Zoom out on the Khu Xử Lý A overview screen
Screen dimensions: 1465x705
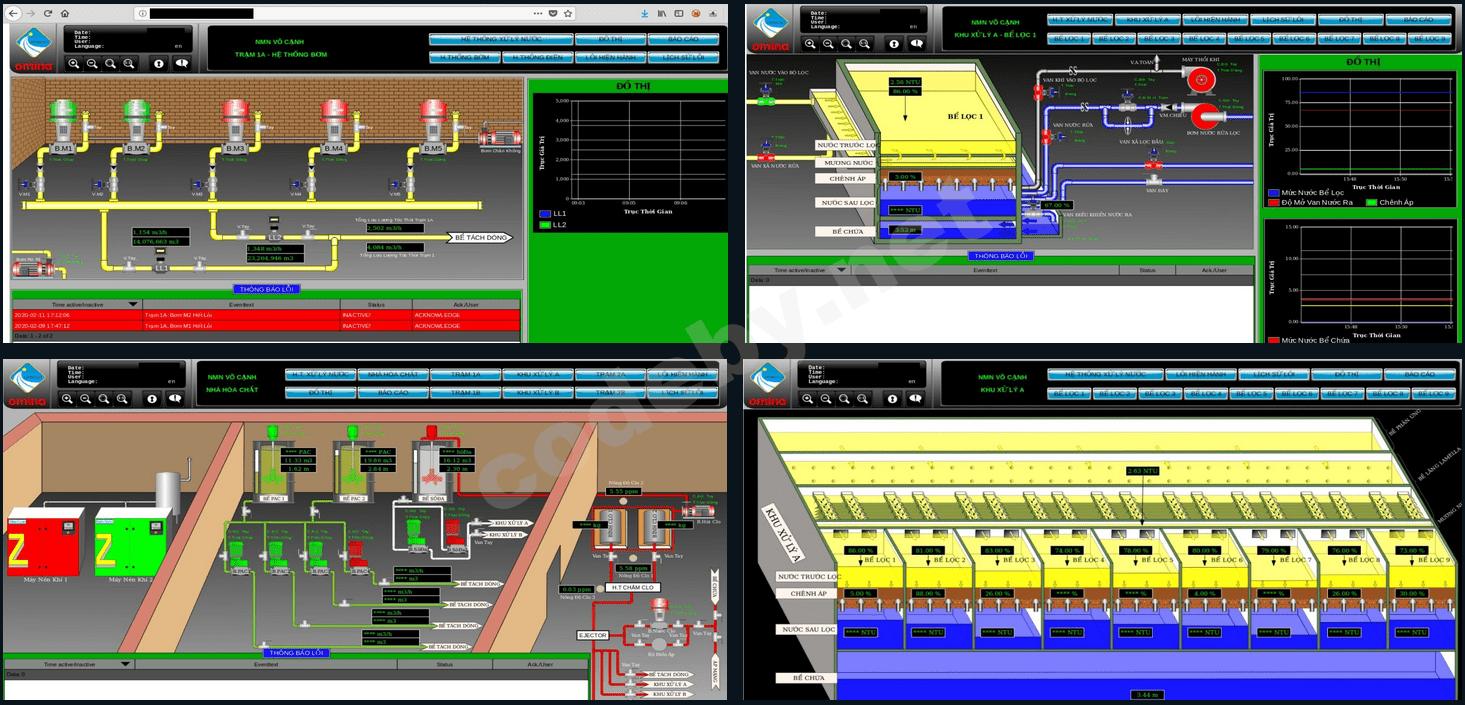point(828,398)
